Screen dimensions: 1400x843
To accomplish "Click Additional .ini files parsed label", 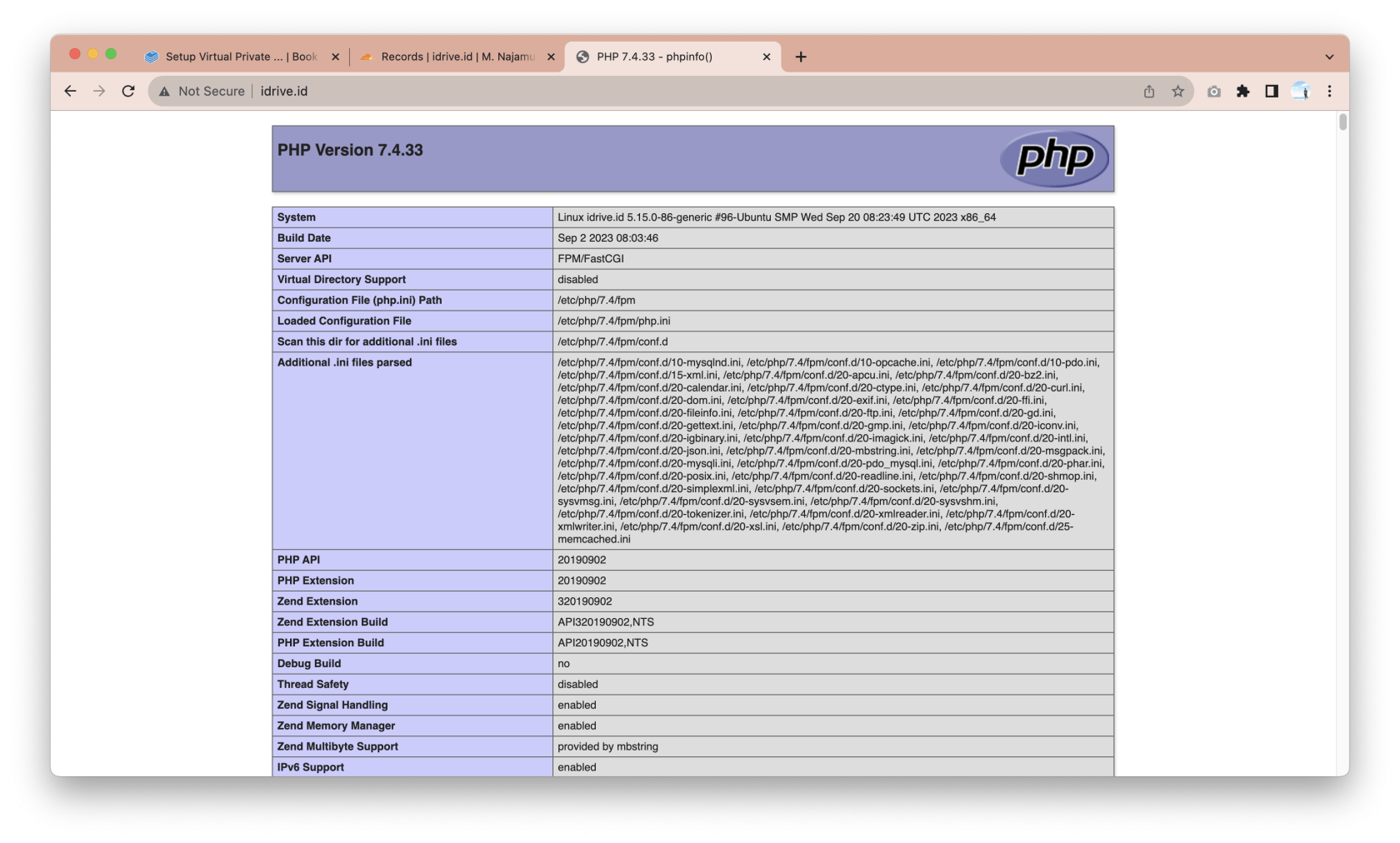I will [x=345, y=363].
